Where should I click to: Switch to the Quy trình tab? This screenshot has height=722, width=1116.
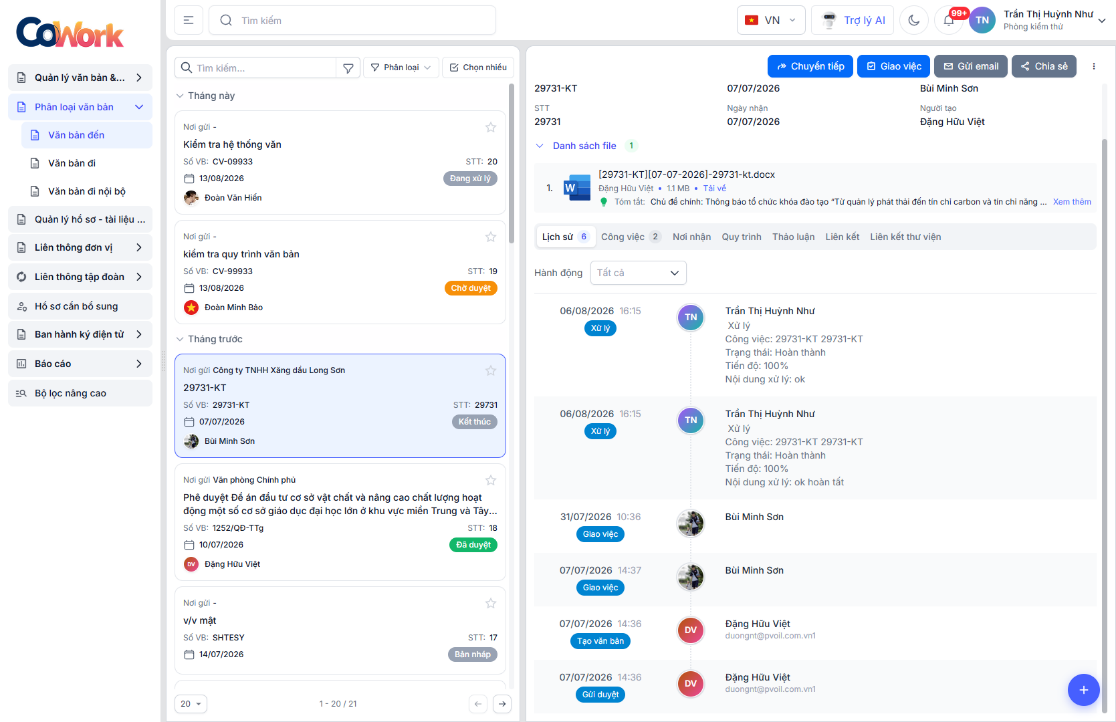pyautogui.click(x=741, y=237)
